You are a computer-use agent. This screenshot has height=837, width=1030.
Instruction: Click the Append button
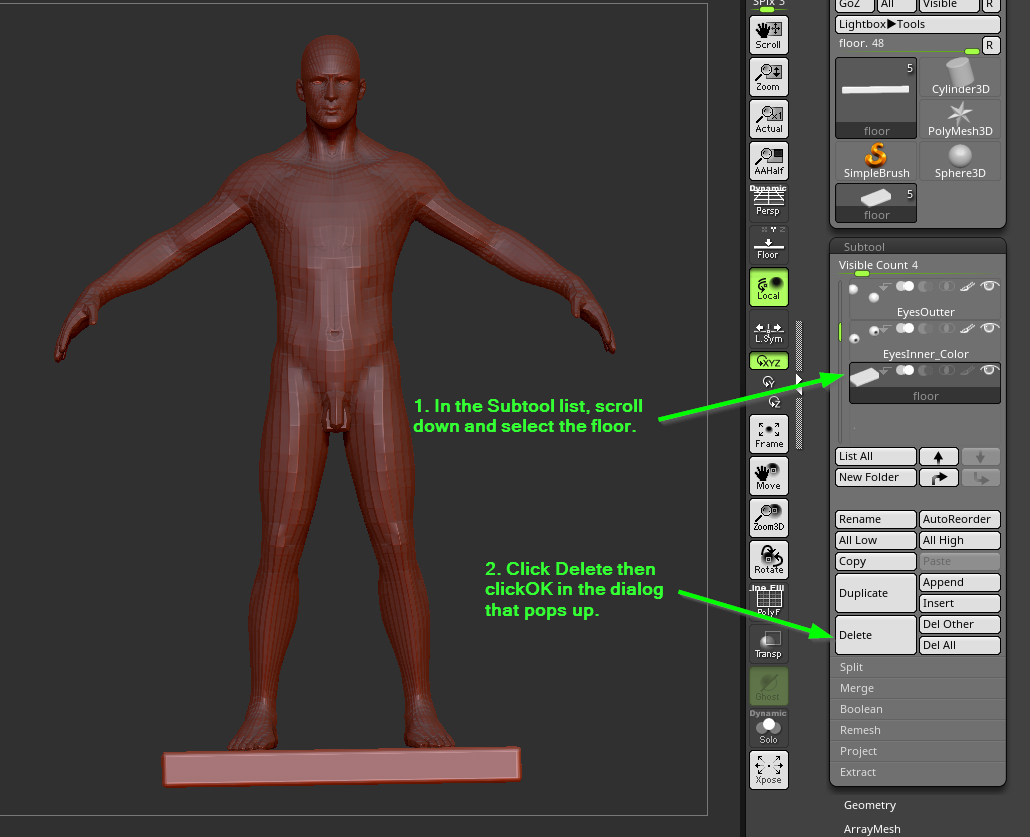[960, 582]
